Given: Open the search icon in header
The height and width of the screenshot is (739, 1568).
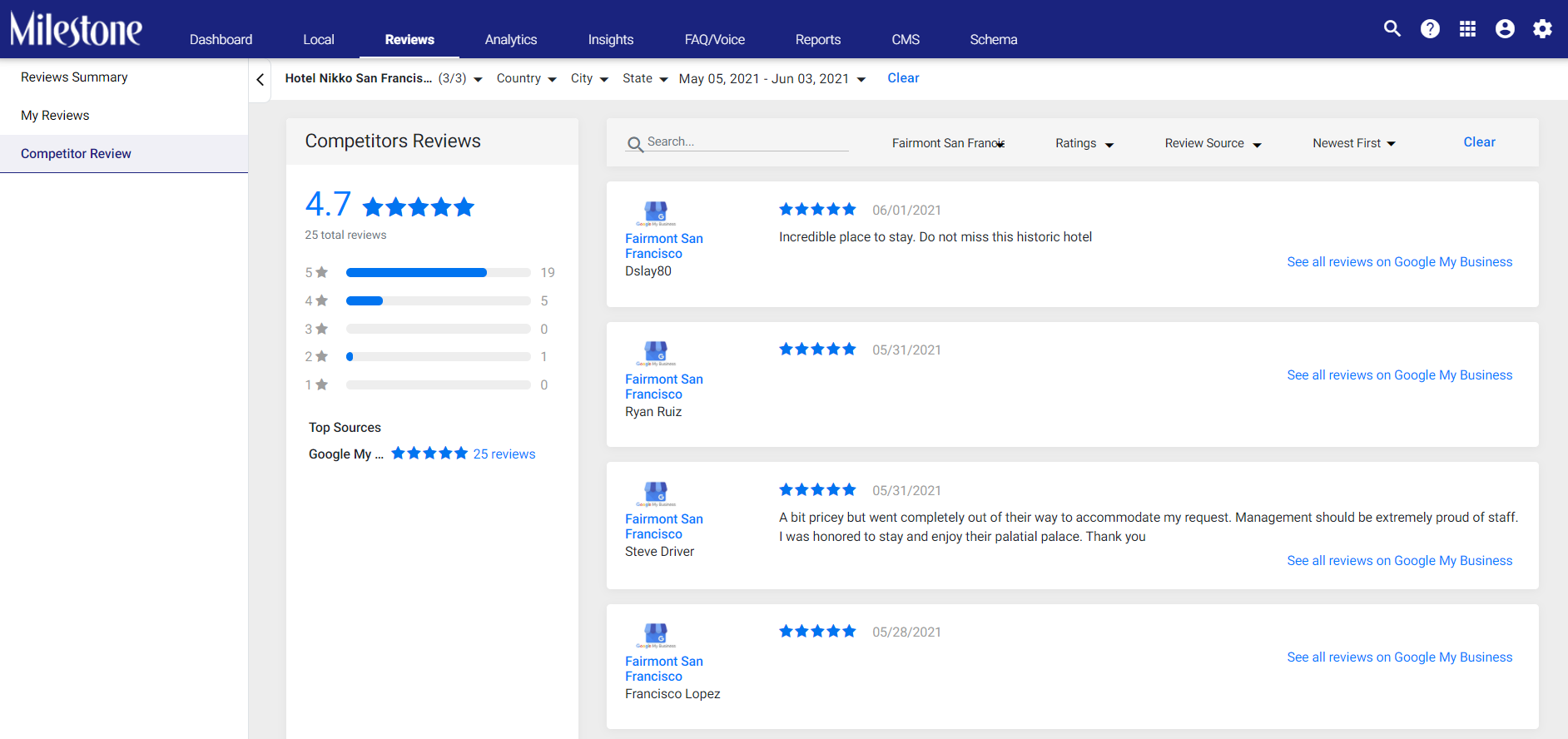Looking at the screenshot, I should (1392, 29).
